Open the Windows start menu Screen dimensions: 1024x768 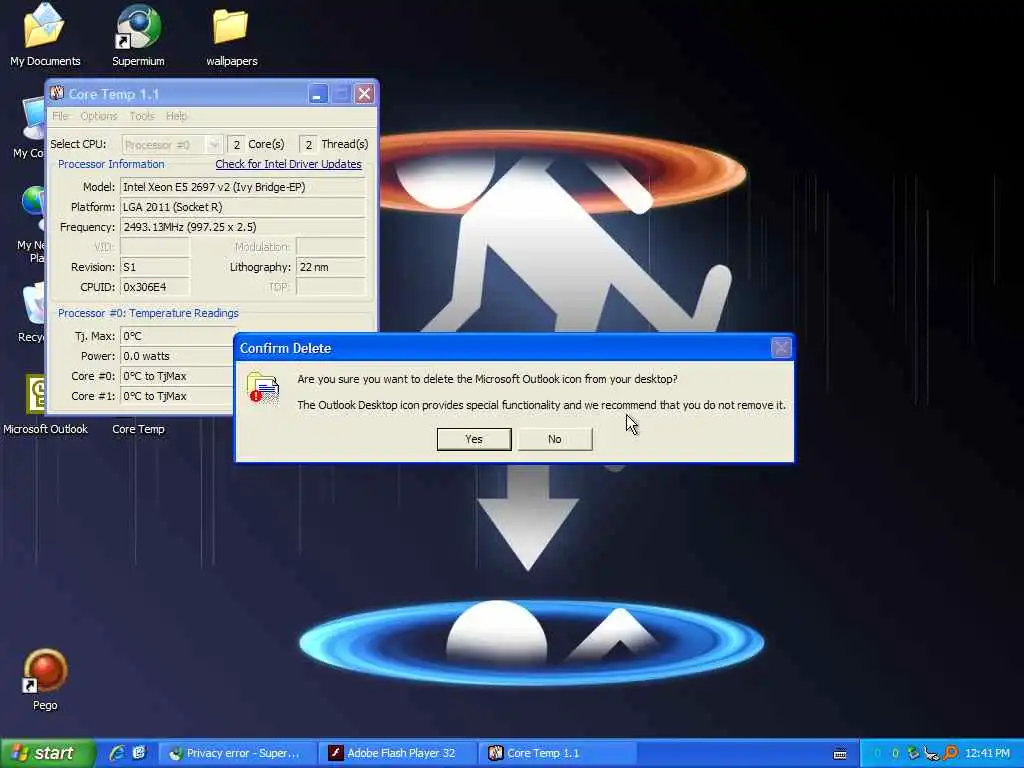tap(47, 754)
